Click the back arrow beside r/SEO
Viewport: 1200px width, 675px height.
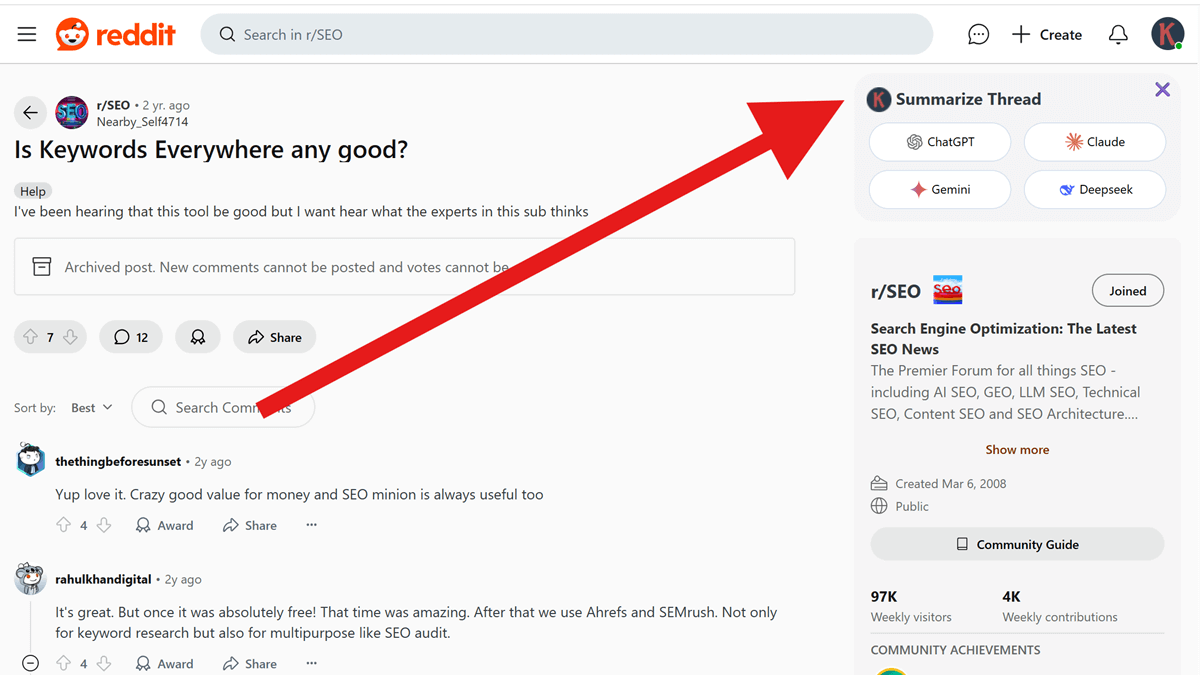[30, 113]
